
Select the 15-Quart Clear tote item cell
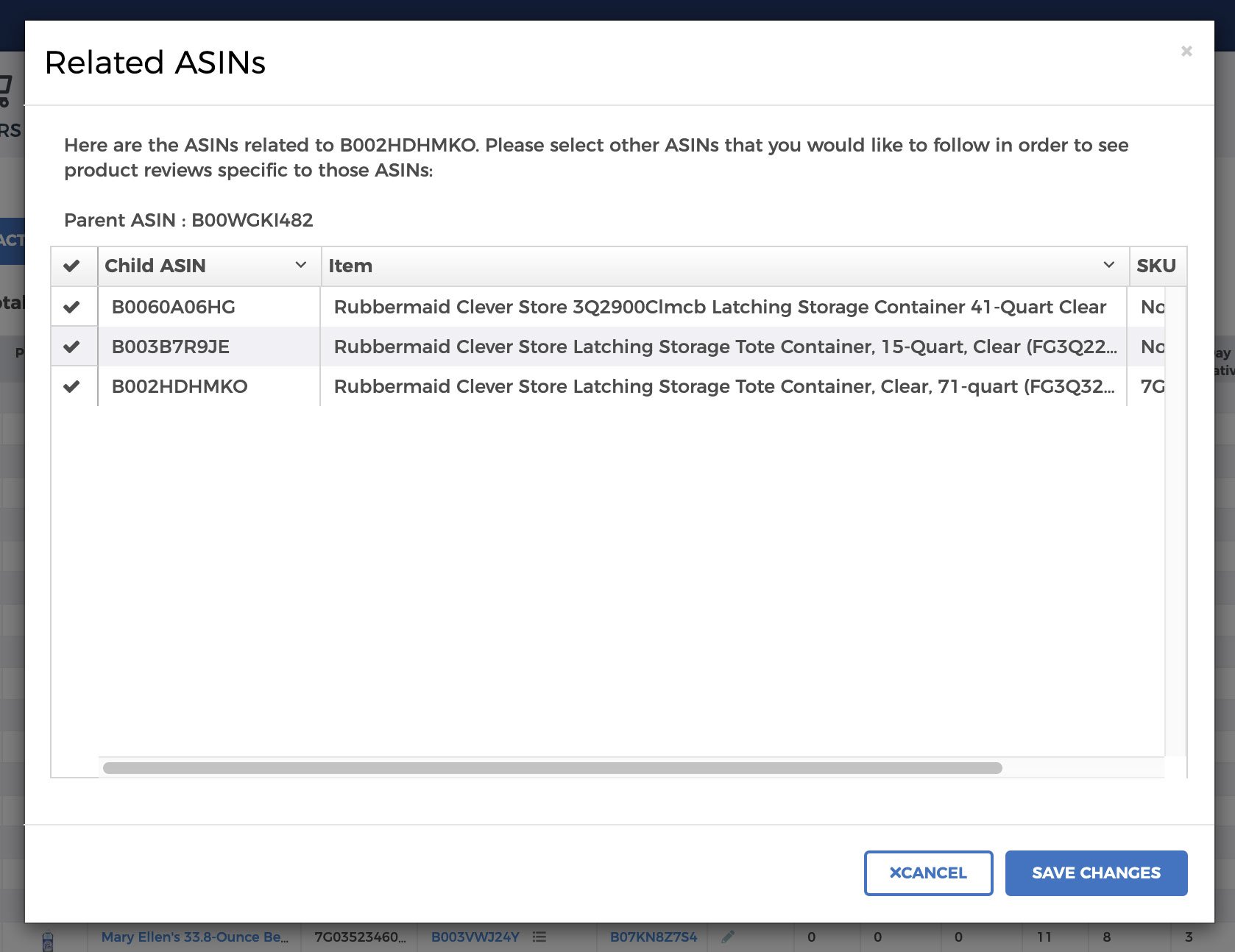tap(723, 347)
